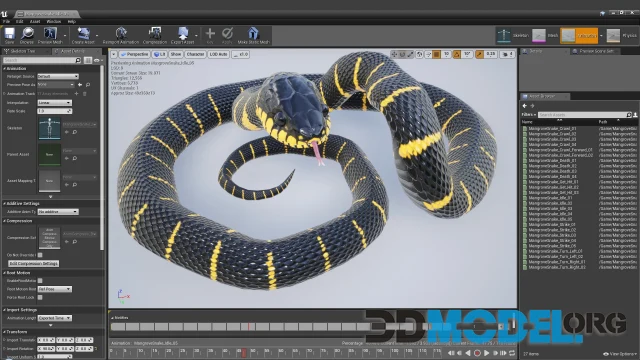Image resolution: width=640 pixels, height=360 pixels.
Task: Open the Edit menu
Action: click(x=20, y=21)
